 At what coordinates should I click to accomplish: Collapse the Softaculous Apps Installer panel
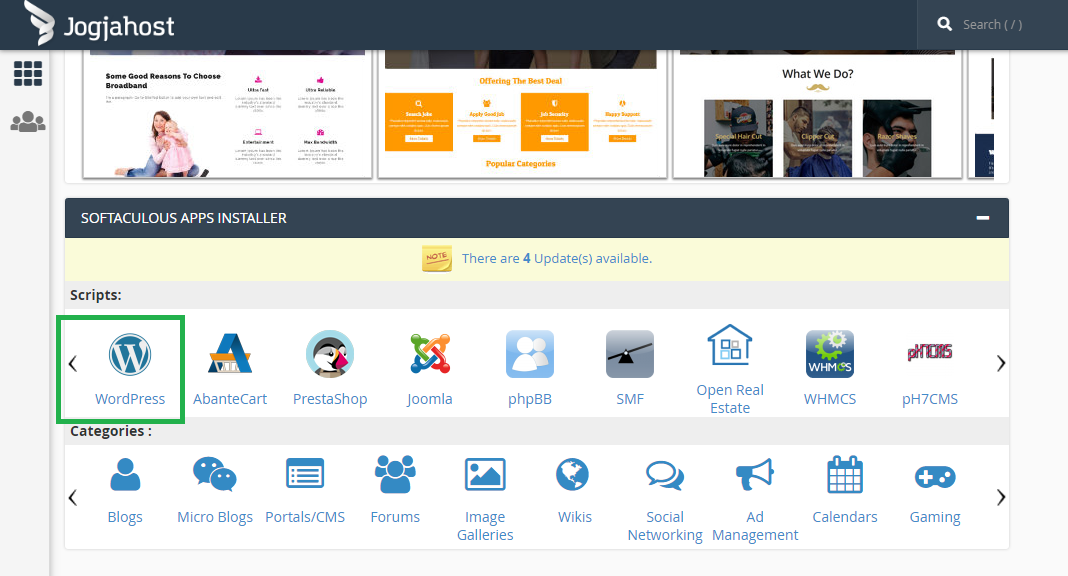[983, 217]
